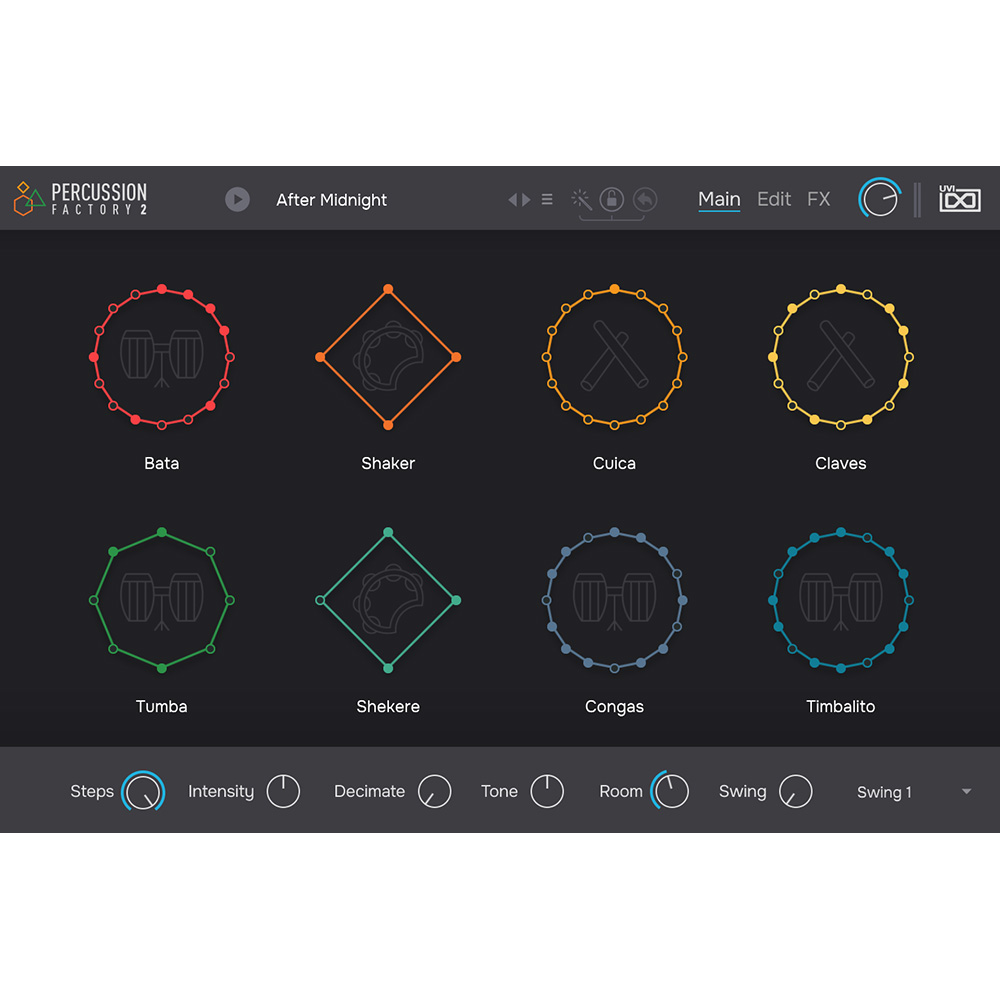This screenshot has width=1000, height=1000.
Task: Select the Timbalito drum icon
Action: click(841, 601)
